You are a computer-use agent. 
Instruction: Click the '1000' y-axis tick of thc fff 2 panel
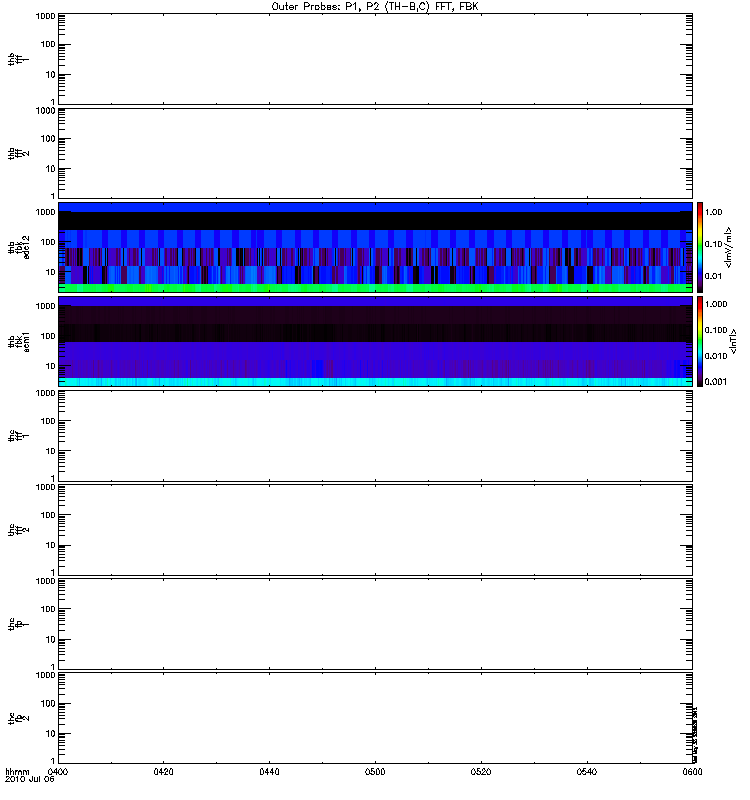pyautogui.click(x=45, y=487)
